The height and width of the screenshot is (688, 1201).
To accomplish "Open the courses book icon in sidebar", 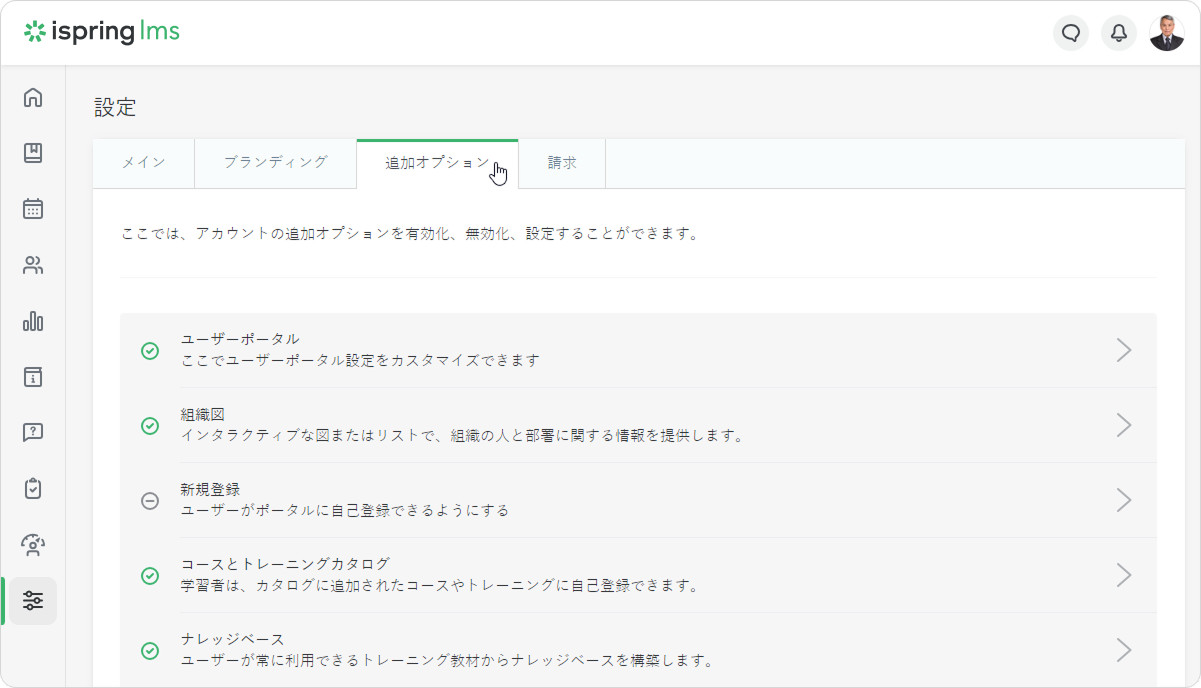I will click(33, 153).
